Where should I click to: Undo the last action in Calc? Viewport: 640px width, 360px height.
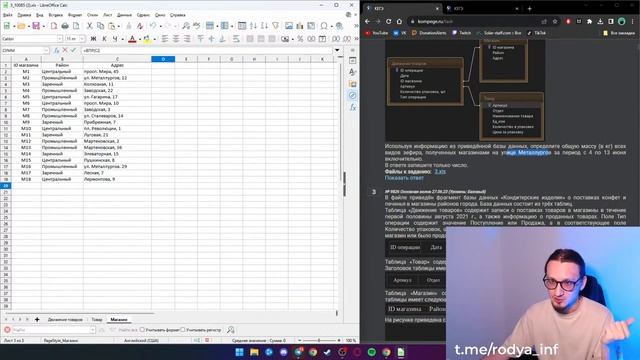pyautogui.click(x=153, y=26)
